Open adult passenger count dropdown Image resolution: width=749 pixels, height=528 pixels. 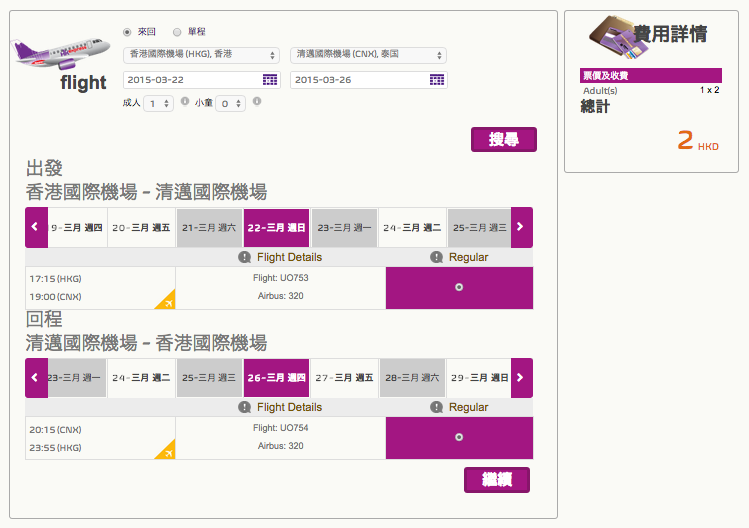159,103
